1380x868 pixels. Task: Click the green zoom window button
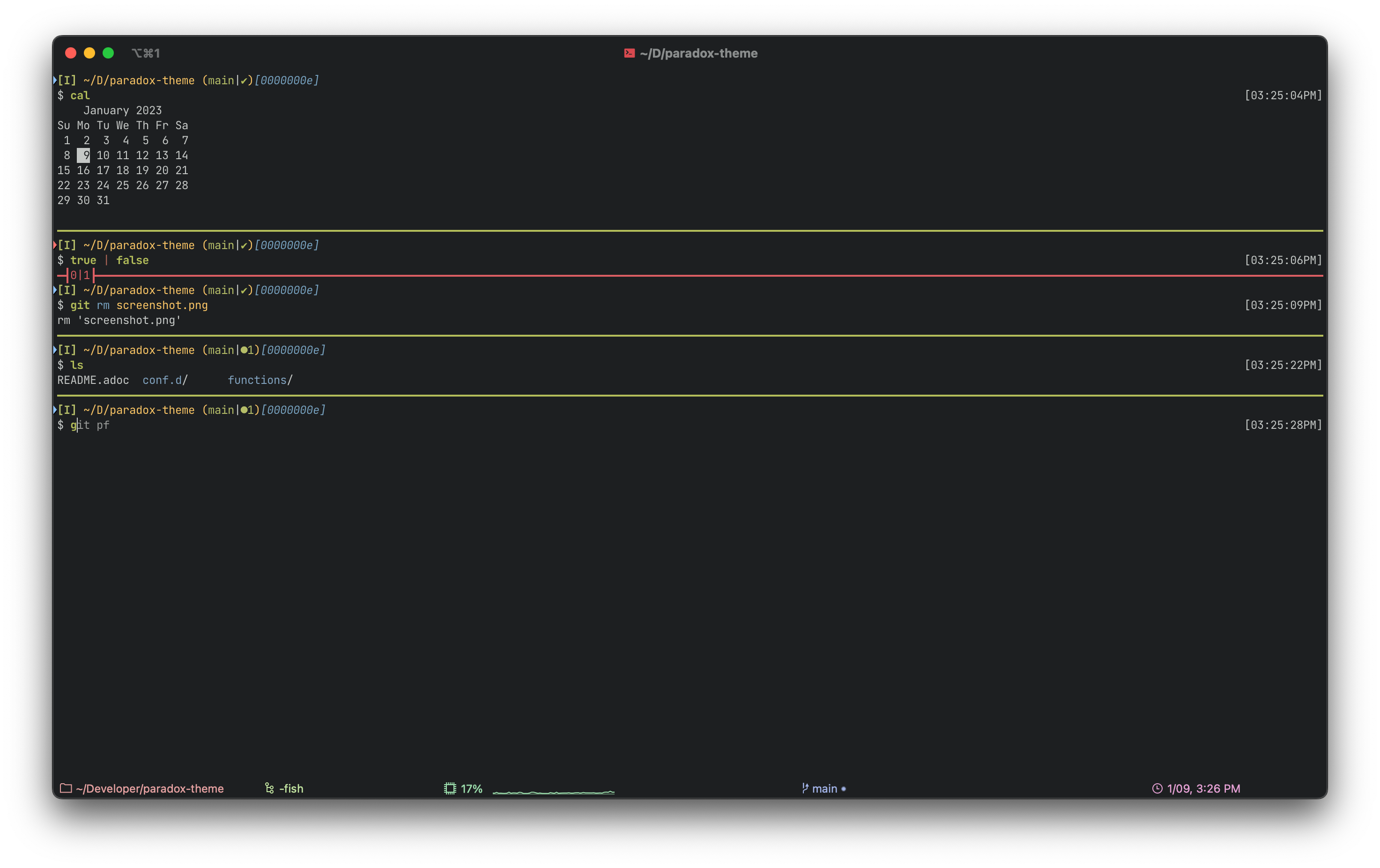108,53
